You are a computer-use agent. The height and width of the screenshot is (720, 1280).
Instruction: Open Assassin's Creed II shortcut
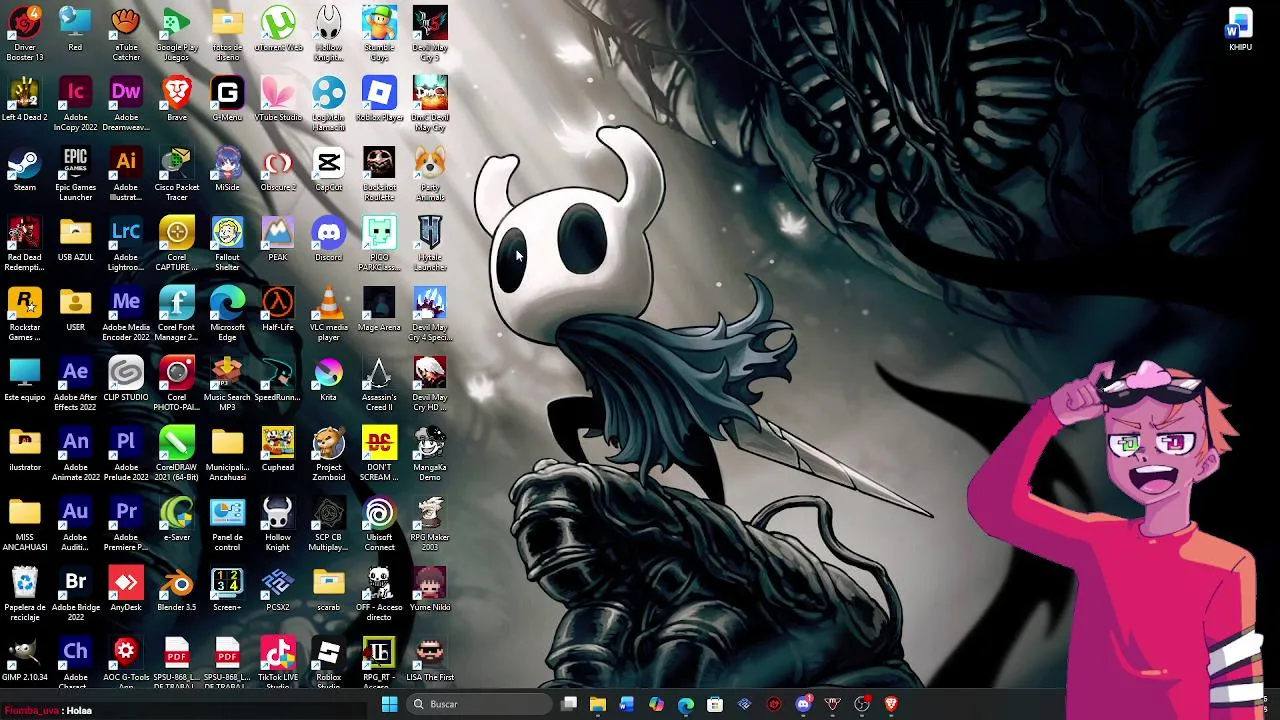click(x=379, y=384)
